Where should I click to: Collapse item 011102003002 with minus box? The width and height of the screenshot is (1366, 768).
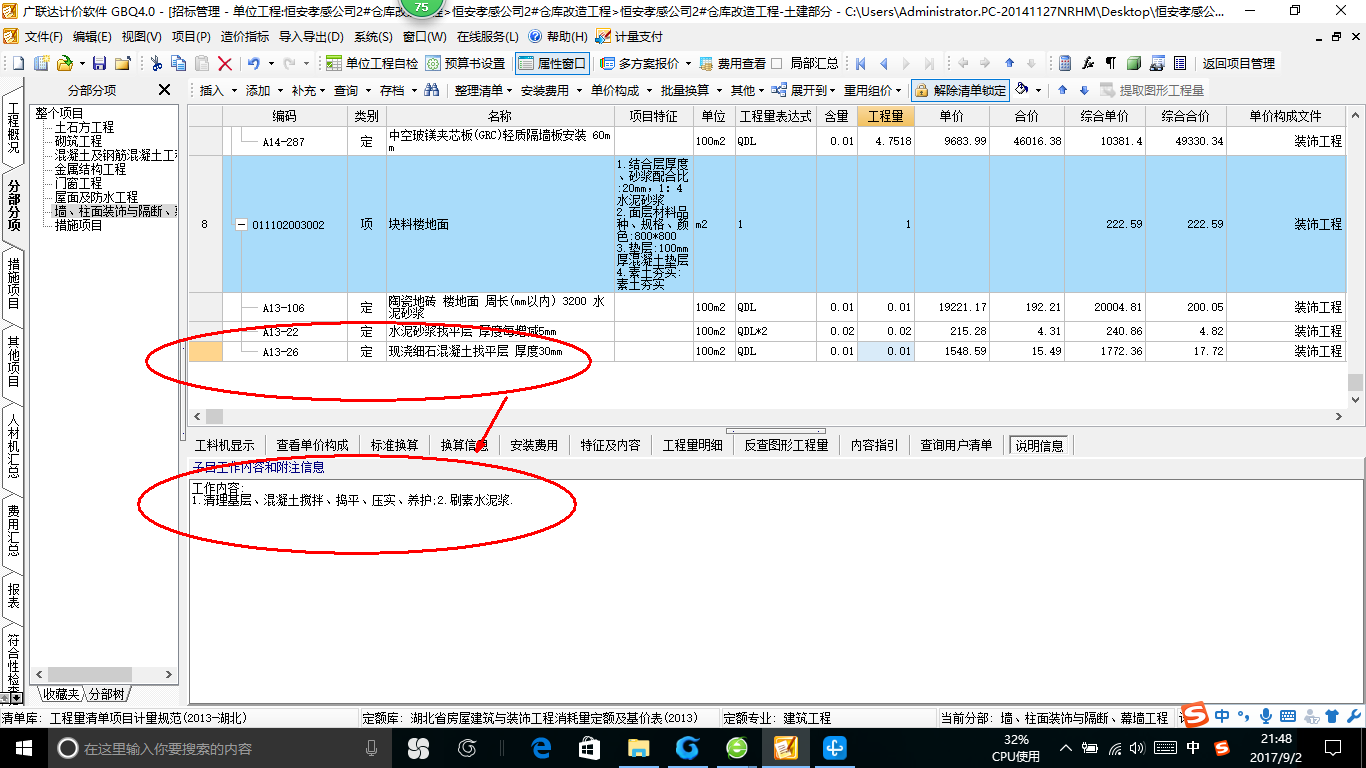point(240,225)
